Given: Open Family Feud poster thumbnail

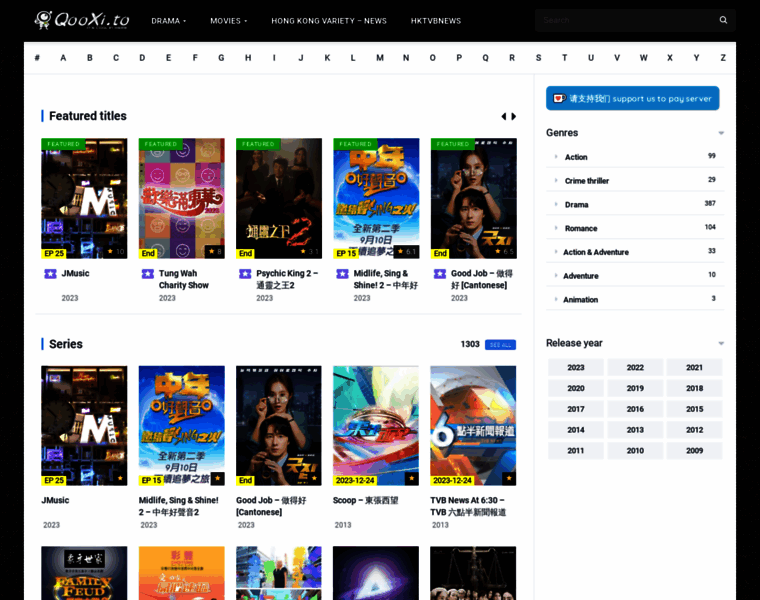Looking at the screenshot, I should 84,573.
